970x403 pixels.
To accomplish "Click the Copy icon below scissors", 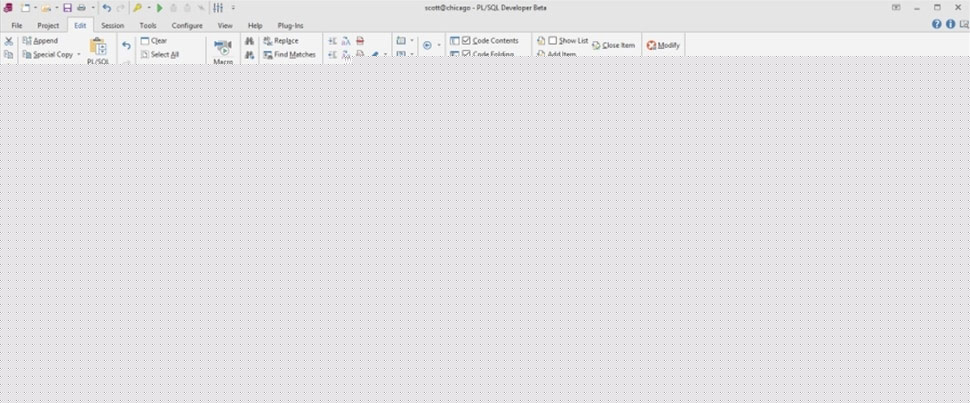I will [x=9, y=54].
